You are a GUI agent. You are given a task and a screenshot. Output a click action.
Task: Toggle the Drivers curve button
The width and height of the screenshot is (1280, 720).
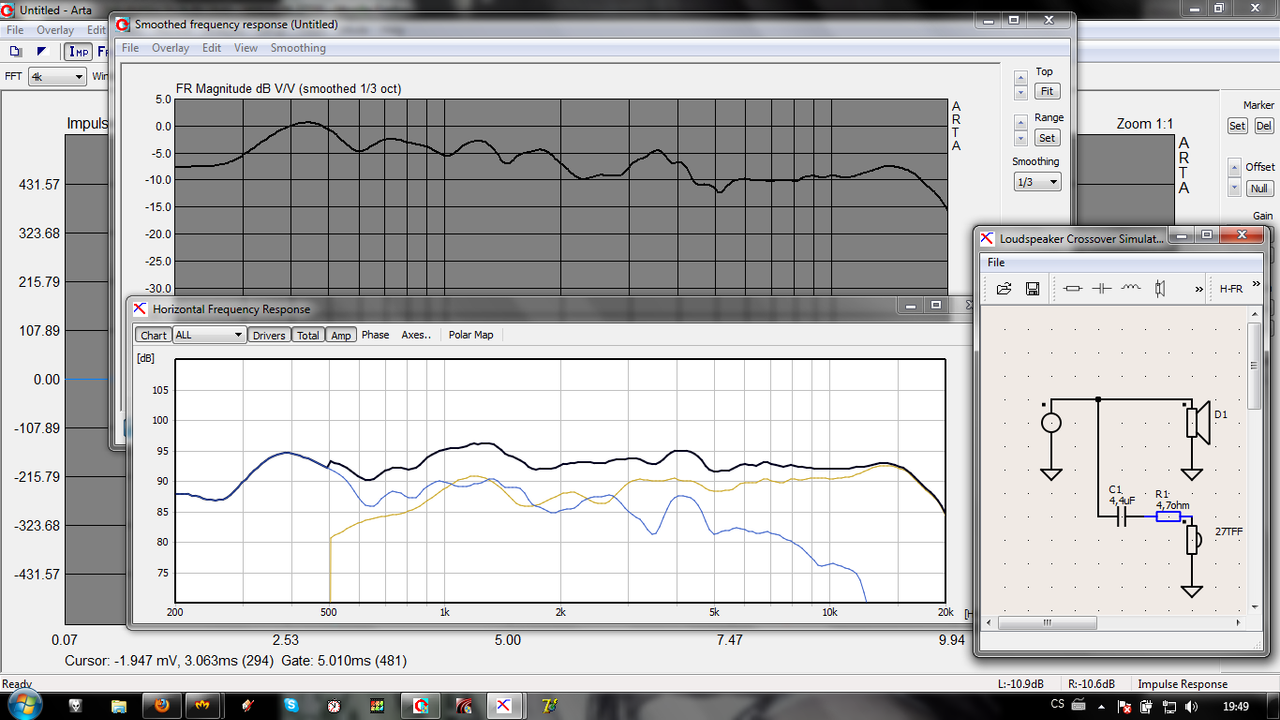tap(269, 335)
